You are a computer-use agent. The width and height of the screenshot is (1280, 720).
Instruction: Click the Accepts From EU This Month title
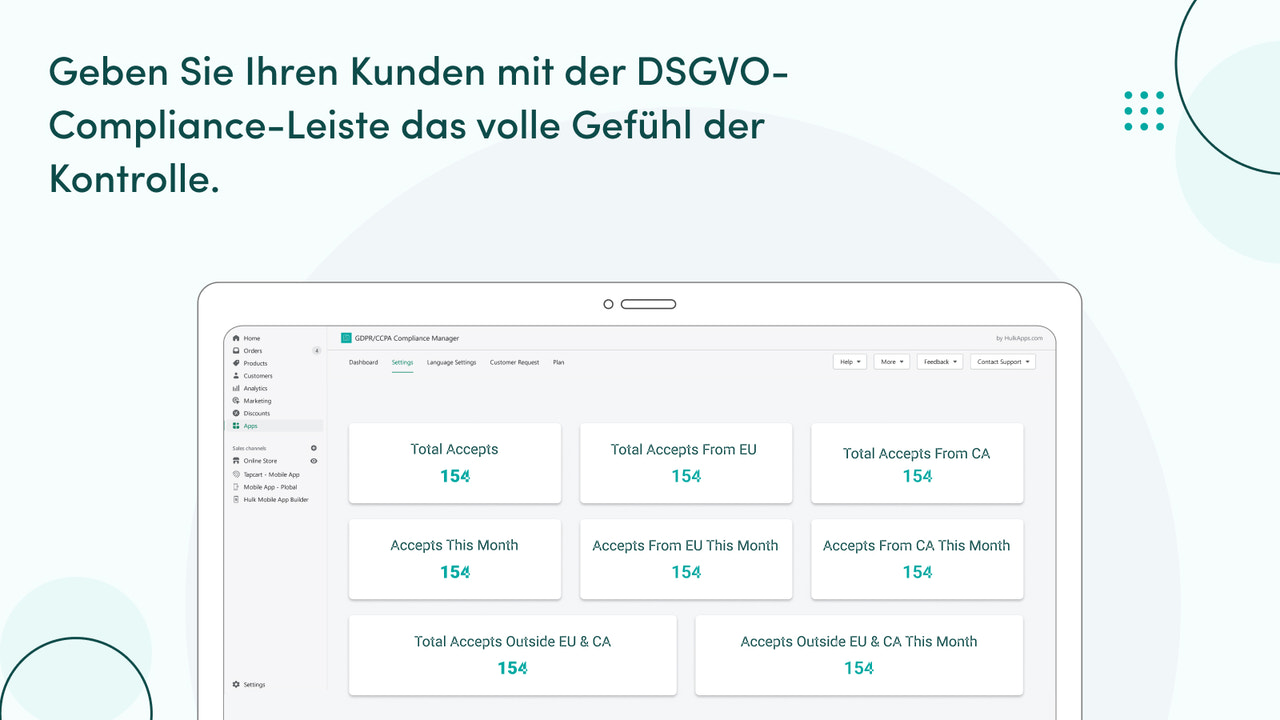[685, 546]
